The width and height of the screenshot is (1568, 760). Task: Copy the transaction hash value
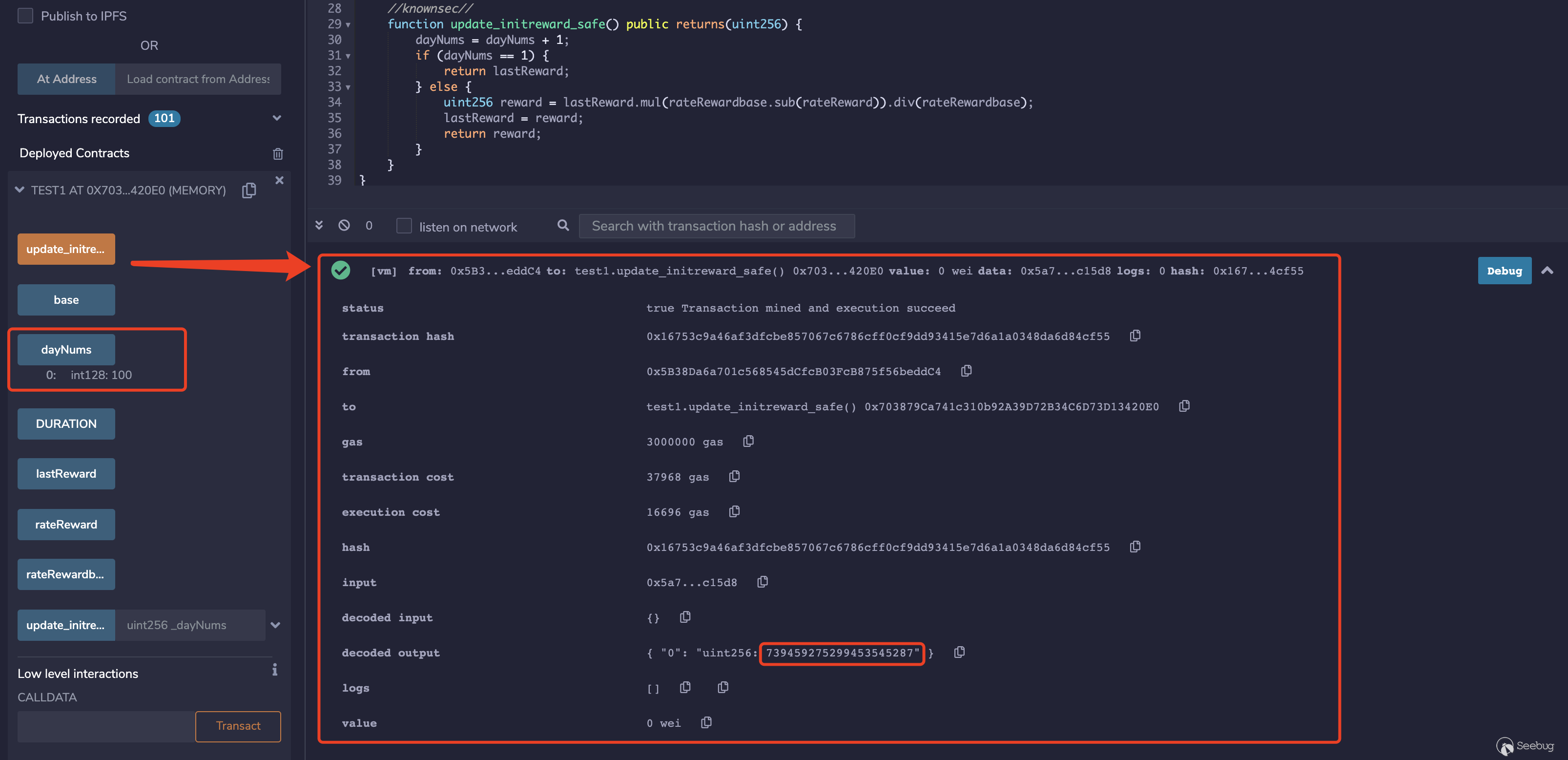(1135, 336)
